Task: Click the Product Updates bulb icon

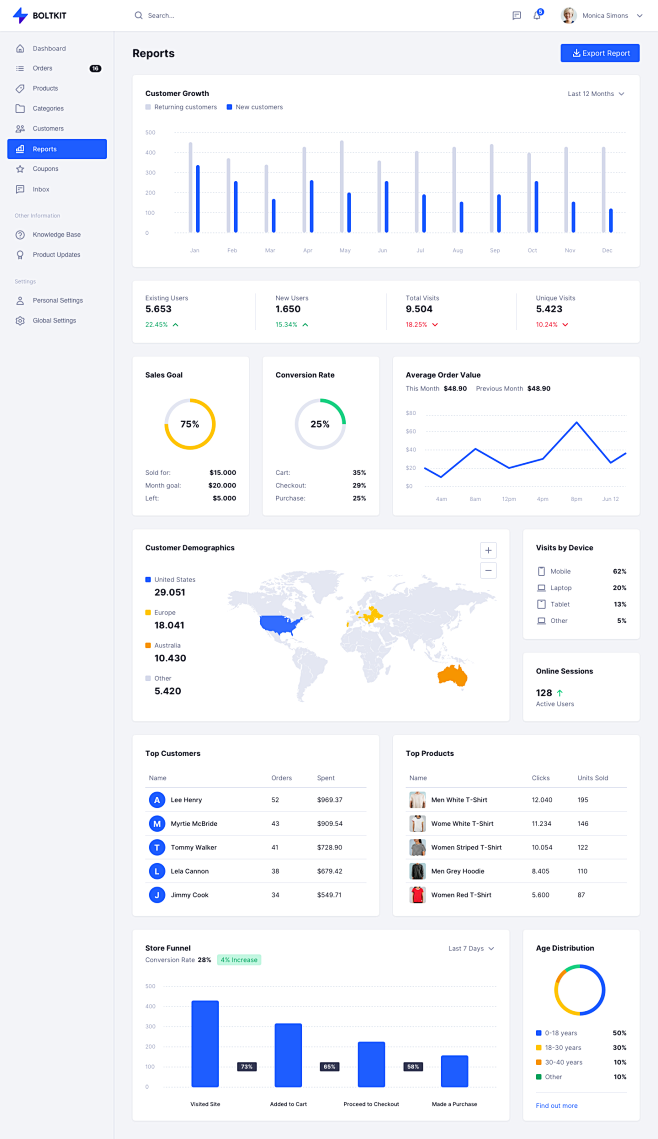Action: pyautogui.click(x=20, y=255)
